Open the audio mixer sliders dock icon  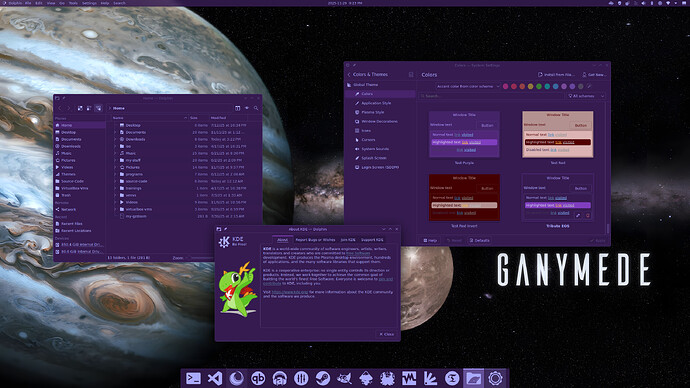click(301, 378)
